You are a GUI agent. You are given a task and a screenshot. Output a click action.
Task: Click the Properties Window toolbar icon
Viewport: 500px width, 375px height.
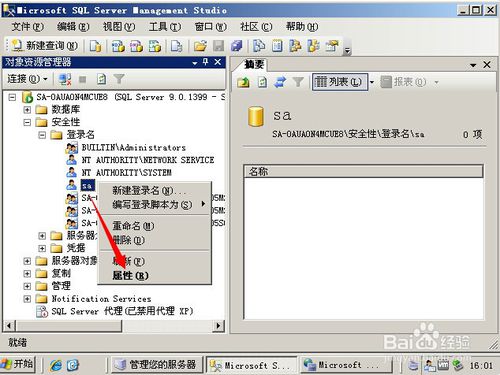(x=332, y=46)
